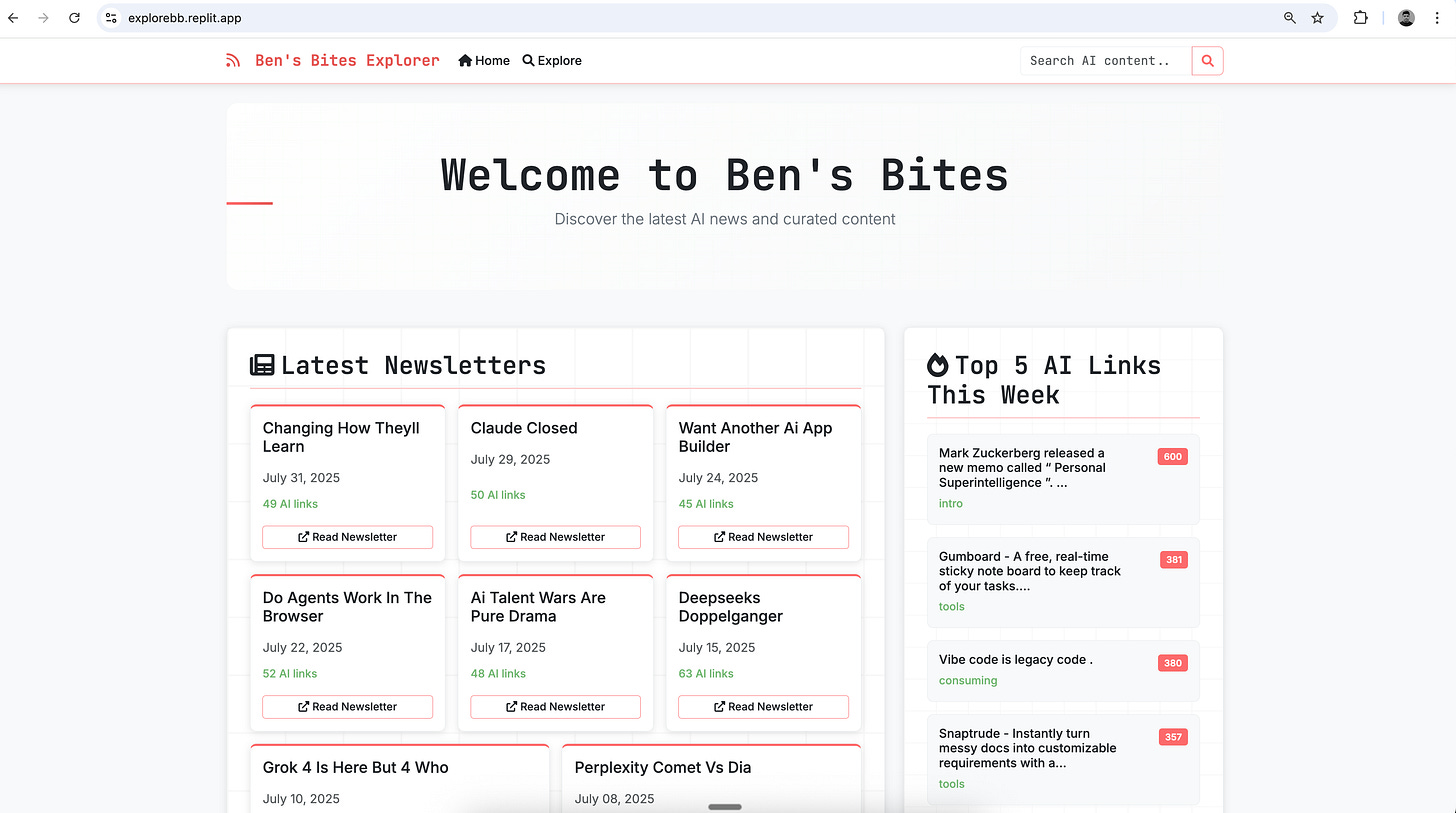The height and width of the screenshot is (813, 1456).
Task: Open the Vibe code is legacy code link
Action: [1016, 660]
